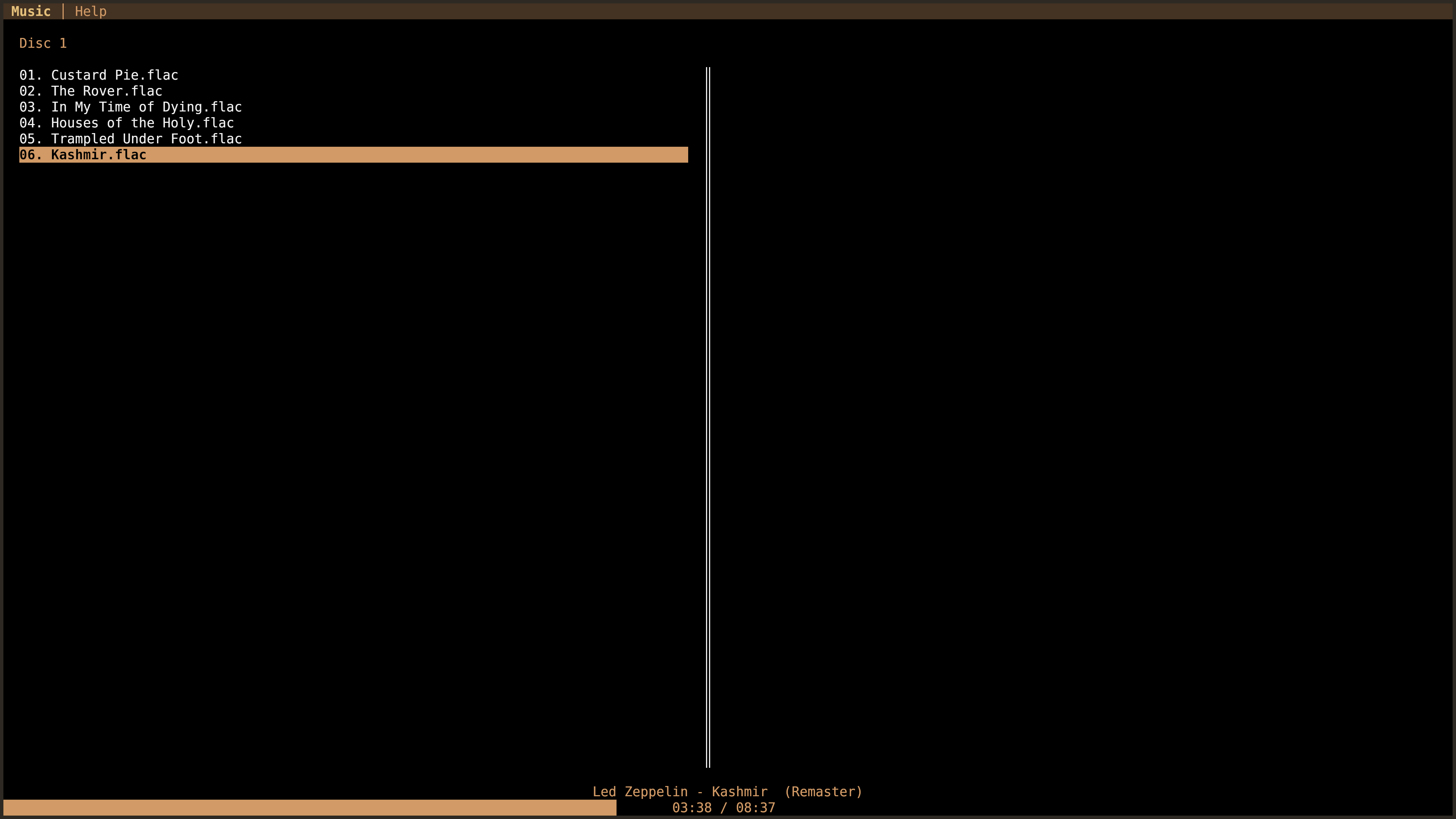Select track 02. The Rover.flac
Screen dimensions: 1456x819
coord(354,91)
